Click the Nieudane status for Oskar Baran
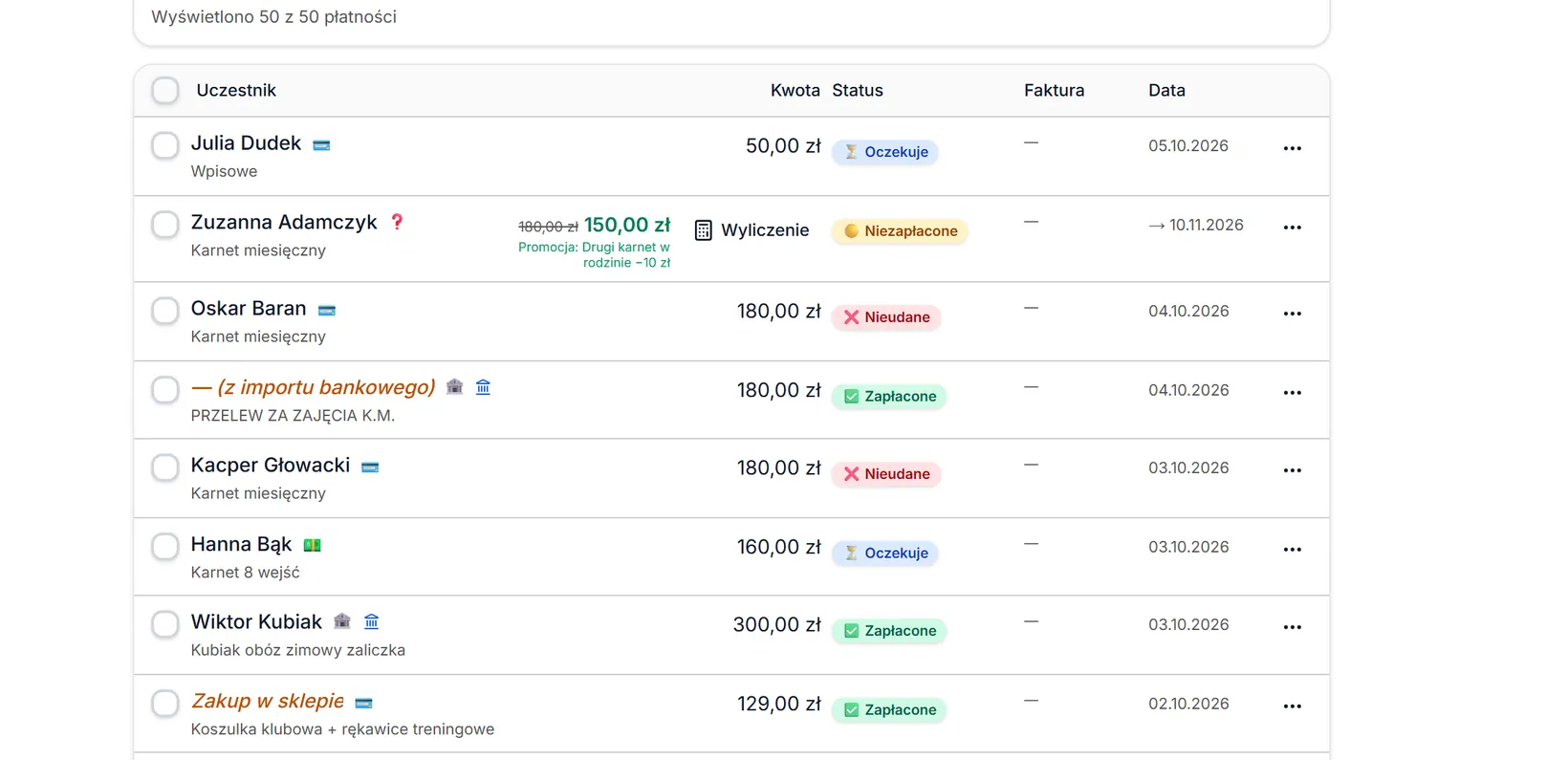The image size is (1568, 760). tap(886, 317)
